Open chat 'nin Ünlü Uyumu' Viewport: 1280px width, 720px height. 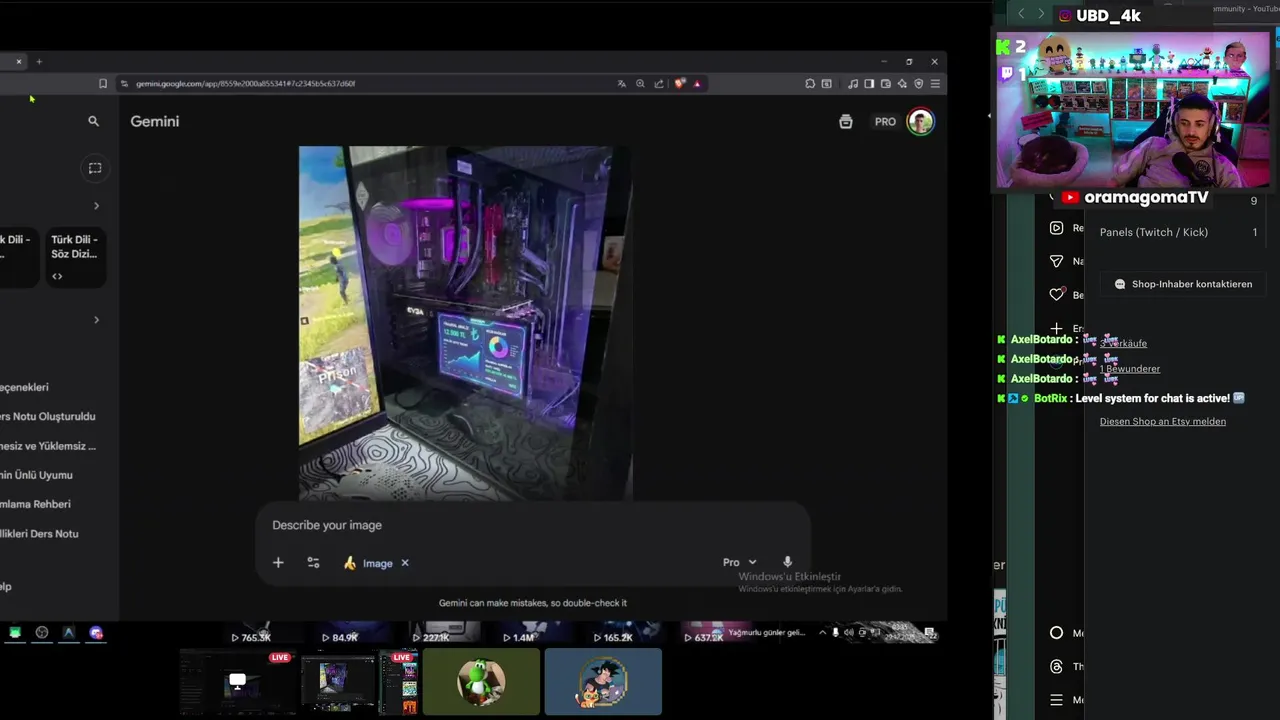pyautogui.click(x=36, y=475)
